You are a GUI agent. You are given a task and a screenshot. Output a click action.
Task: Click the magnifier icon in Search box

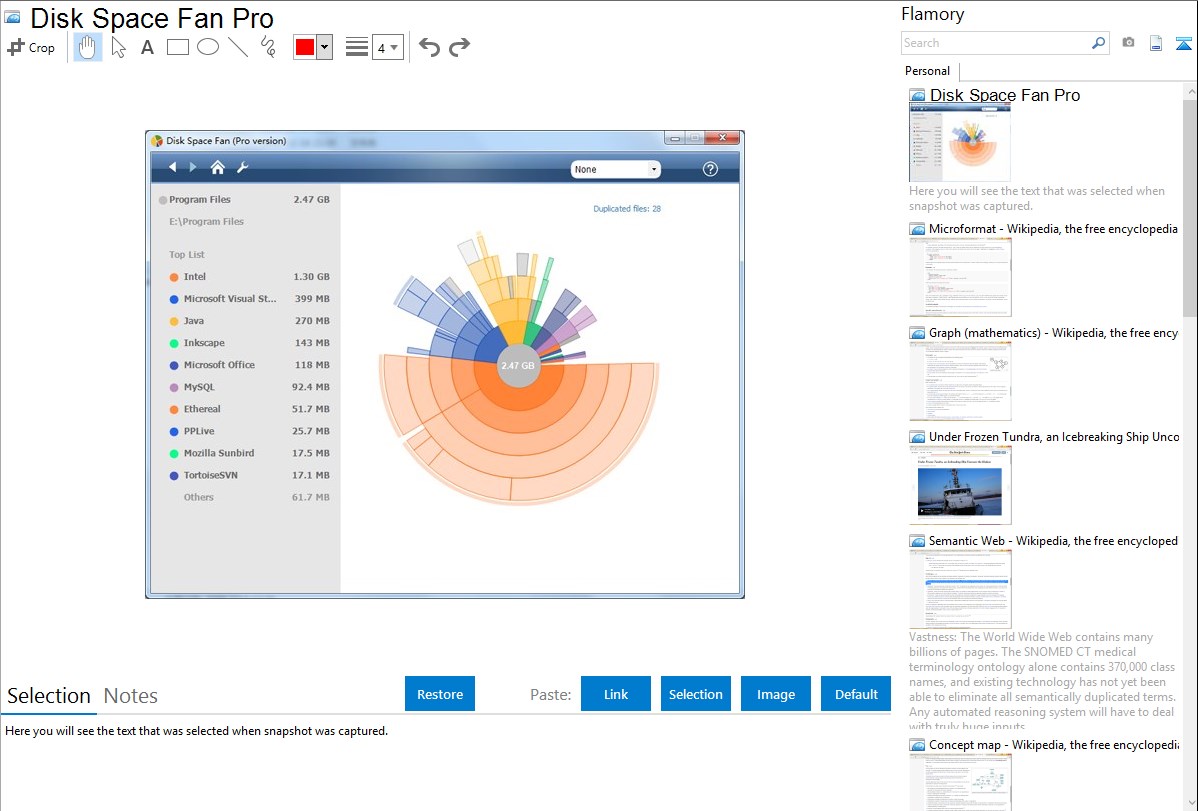1098,43
